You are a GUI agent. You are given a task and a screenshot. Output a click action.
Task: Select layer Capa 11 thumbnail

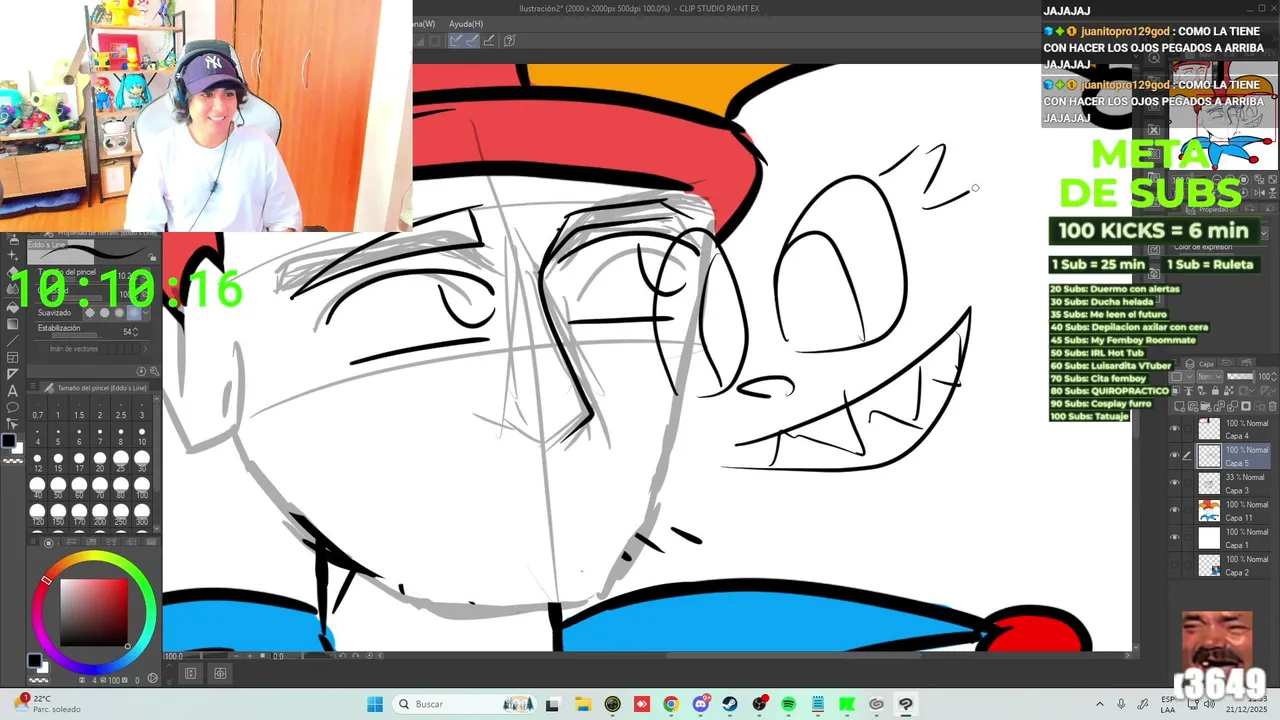click(x=1209, y=510)
